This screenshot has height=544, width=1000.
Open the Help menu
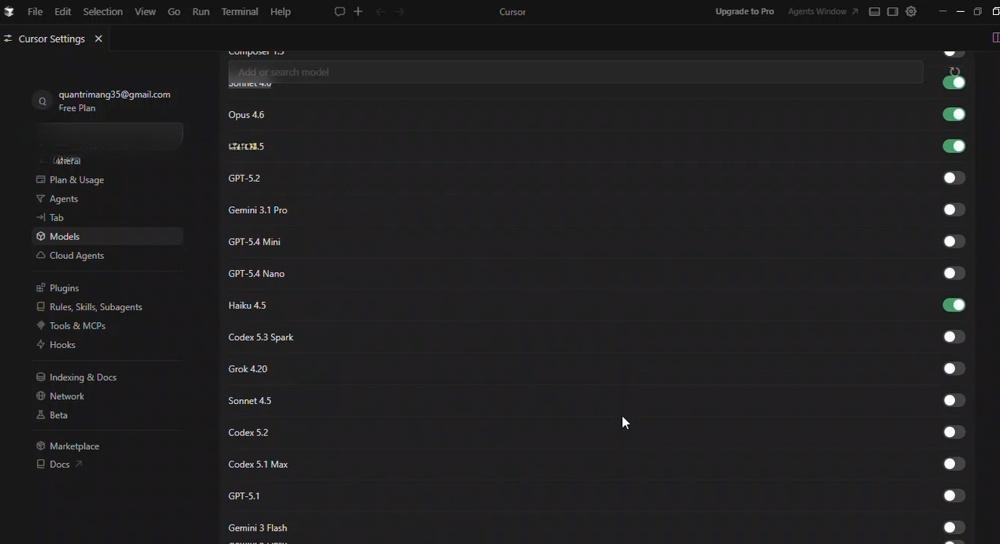(x=280, y=11)
